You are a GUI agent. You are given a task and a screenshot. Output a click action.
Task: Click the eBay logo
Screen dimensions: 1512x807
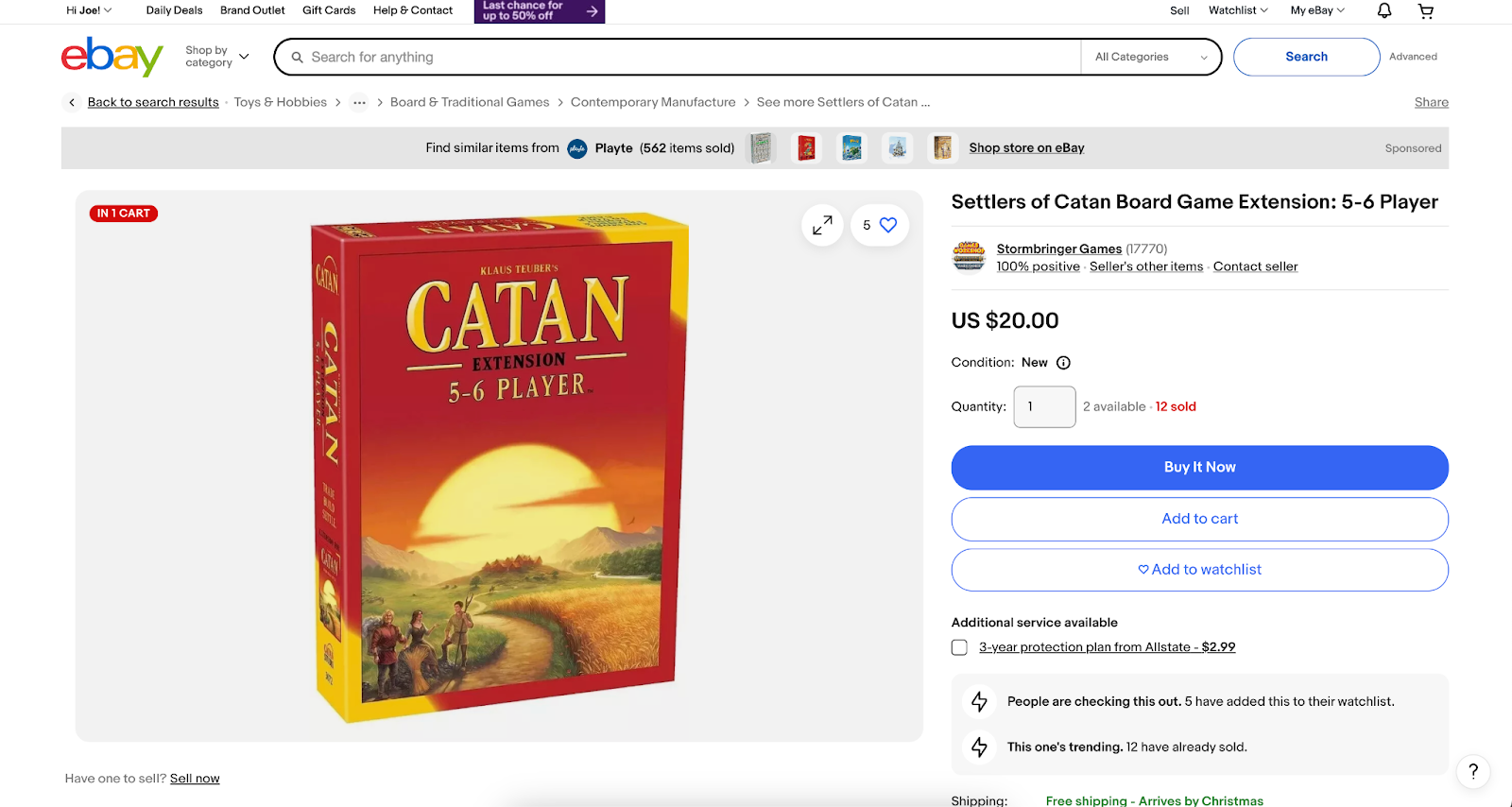(112, 57)
